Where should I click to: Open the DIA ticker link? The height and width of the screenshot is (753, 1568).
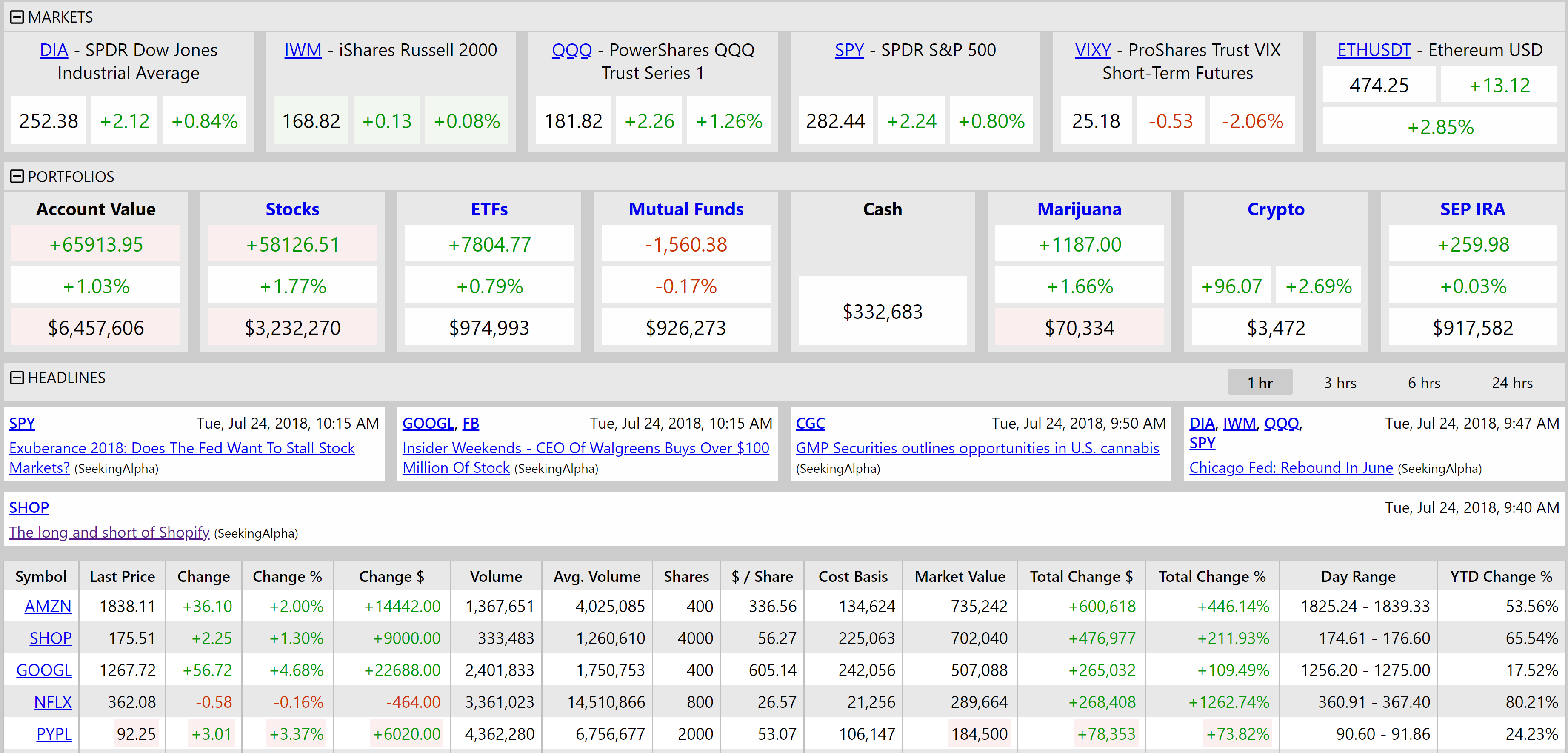tap(54, 50)
